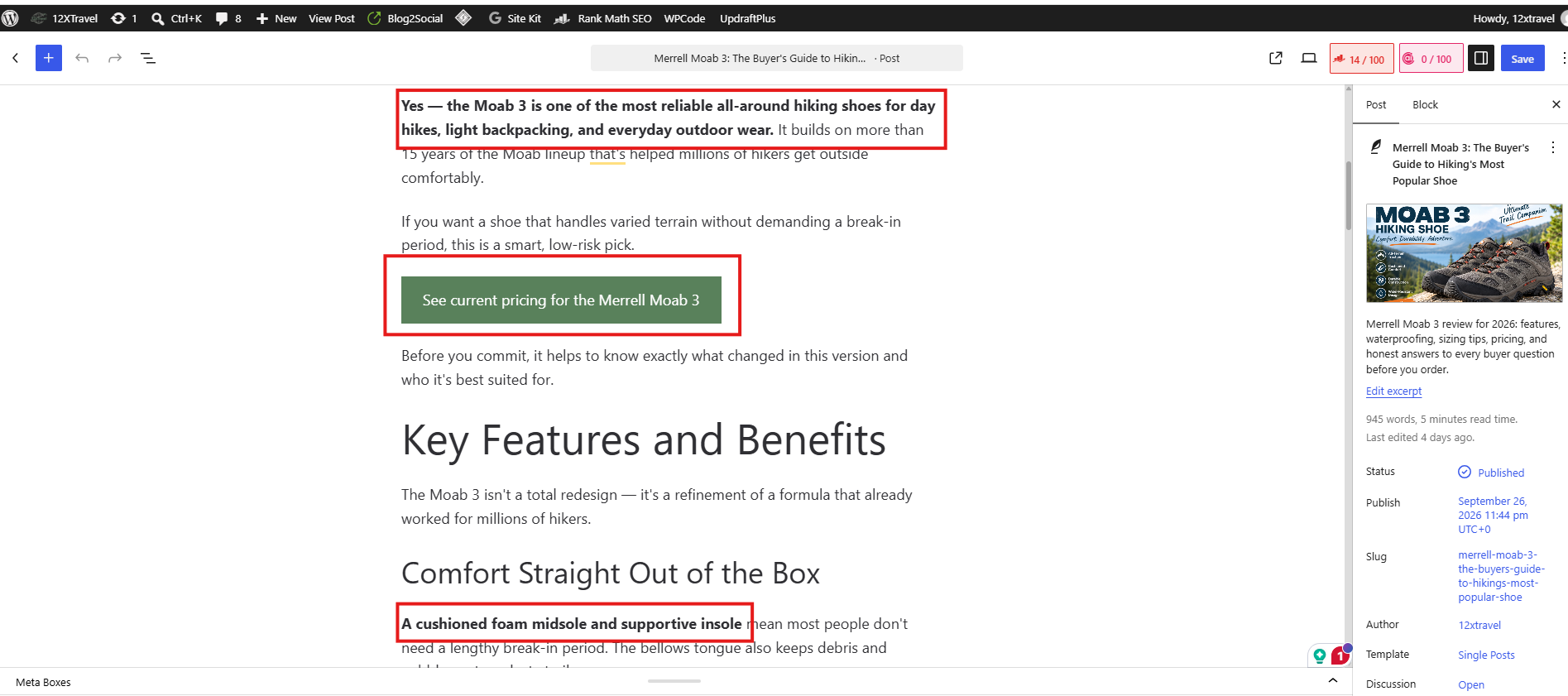Toggle the blue block inserter plus button
This screenshot has height=696, width=1568.
click(49, 58)
